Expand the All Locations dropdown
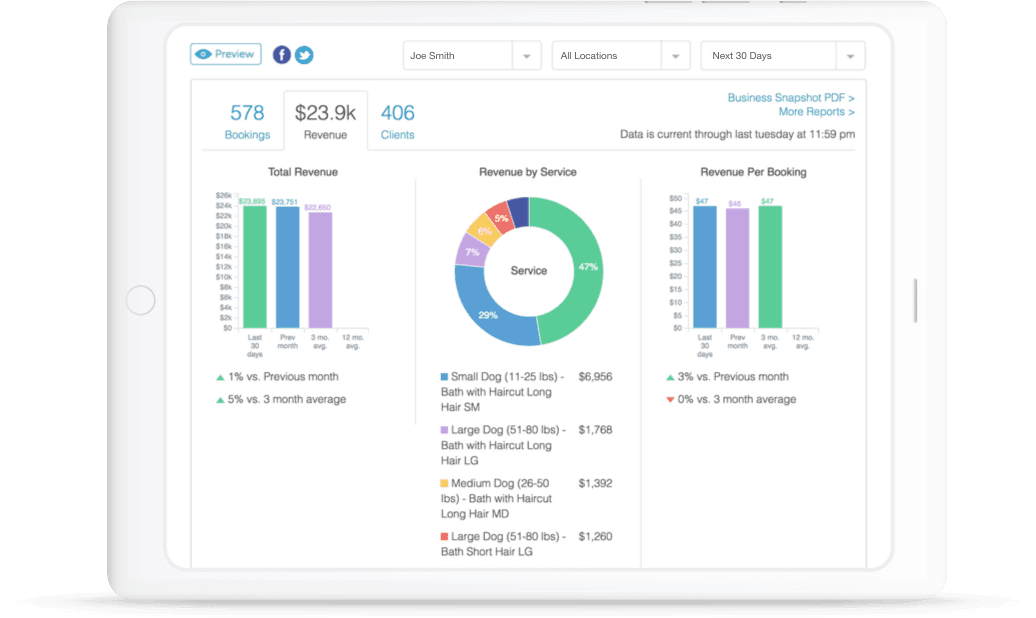 (x=620, y=56)
